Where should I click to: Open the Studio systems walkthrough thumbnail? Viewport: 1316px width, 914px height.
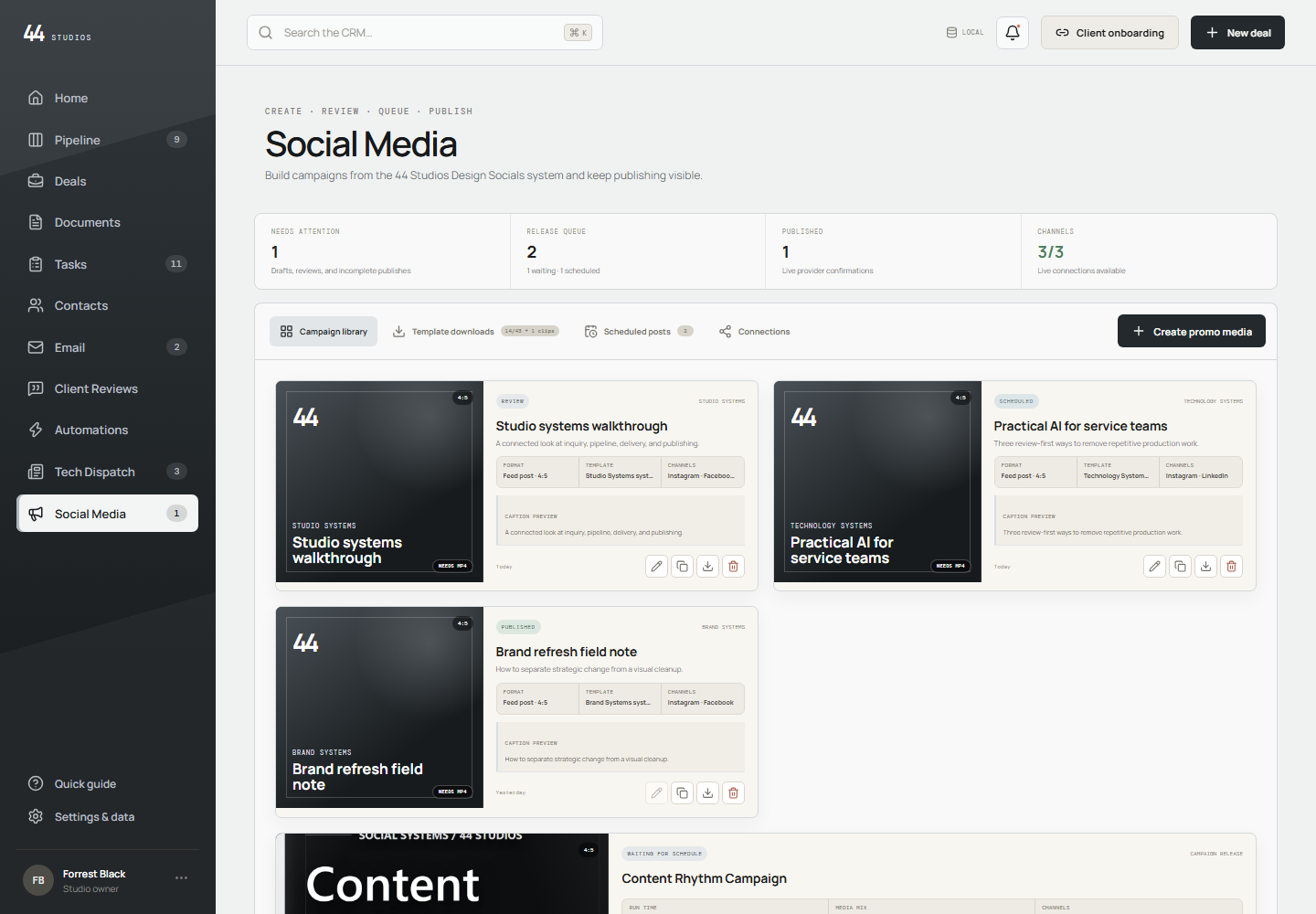379,482
